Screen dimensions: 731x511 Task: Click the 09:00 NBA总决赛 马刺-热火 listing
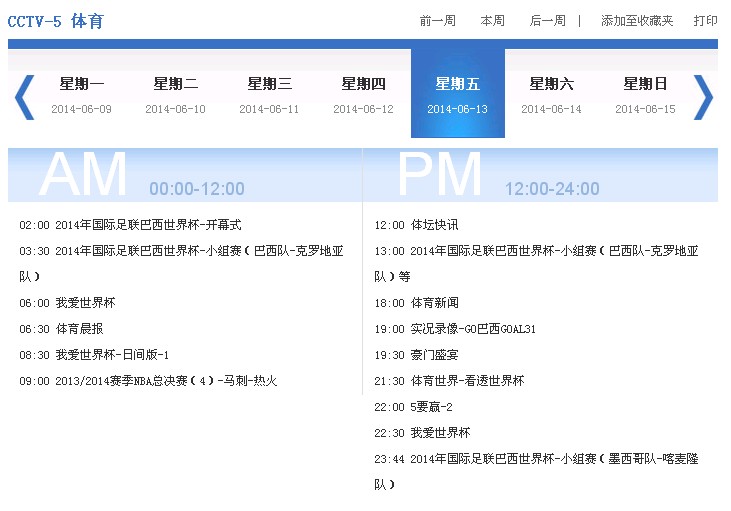(x=148, y=381)
